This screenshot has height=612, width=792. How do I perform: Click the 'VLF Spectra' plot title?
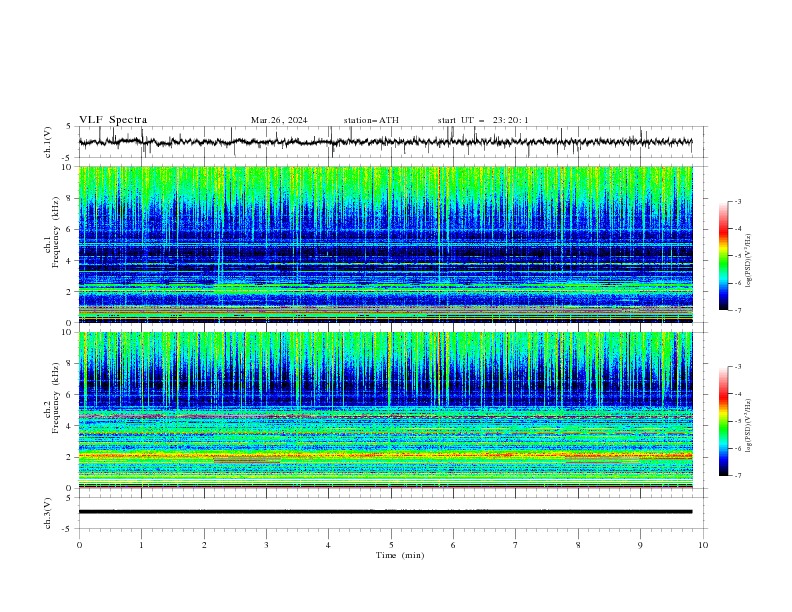(113, 120)
